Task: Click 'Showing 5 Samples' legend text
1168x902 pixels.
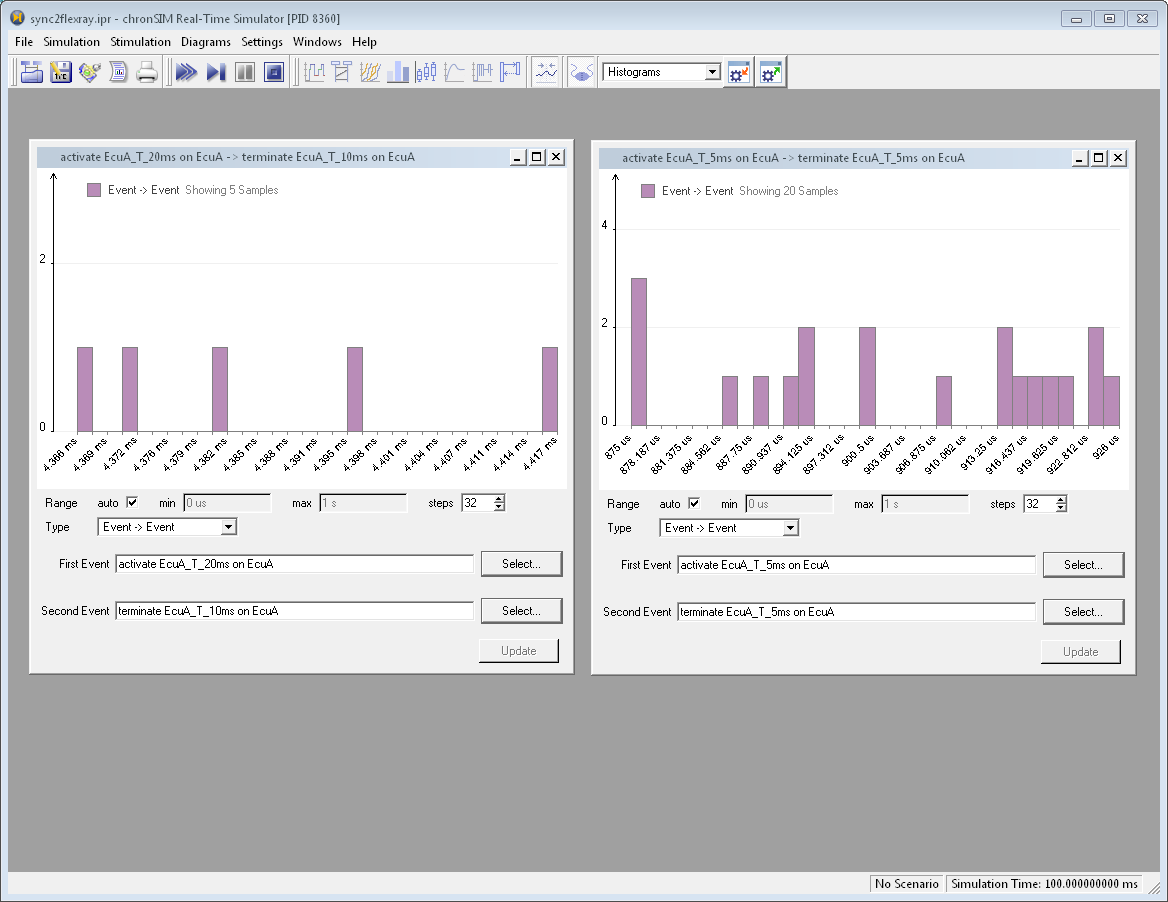Action: [x=232, y=190]
